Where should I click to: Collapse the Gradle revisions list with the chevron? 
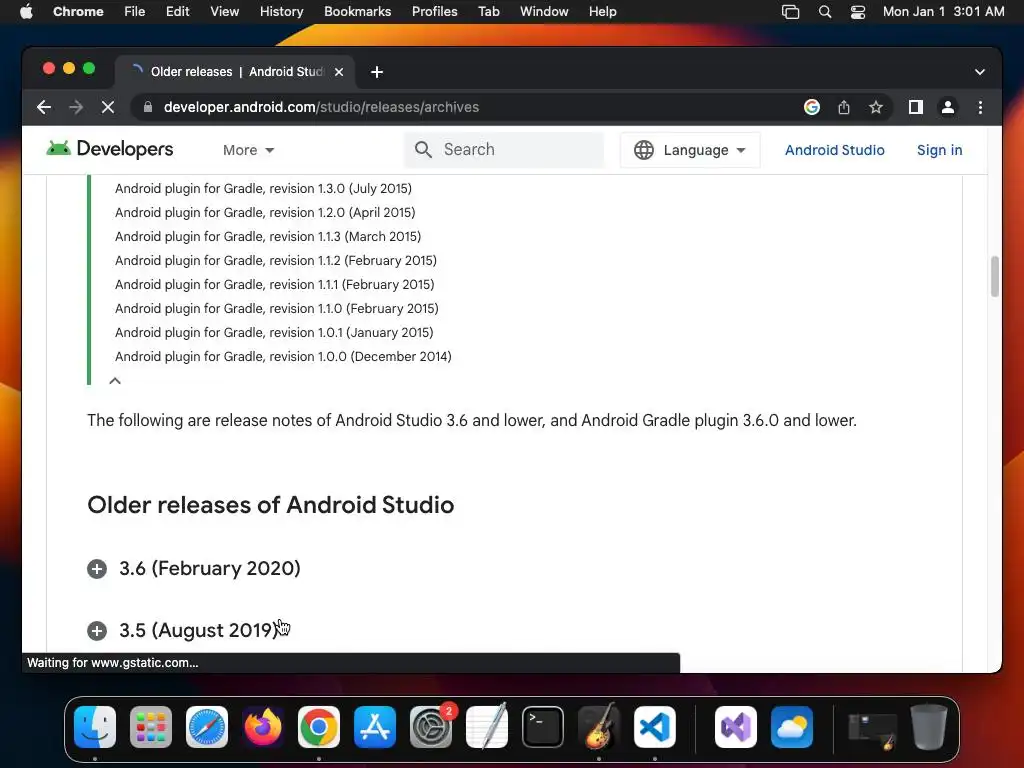click(115, 381)
